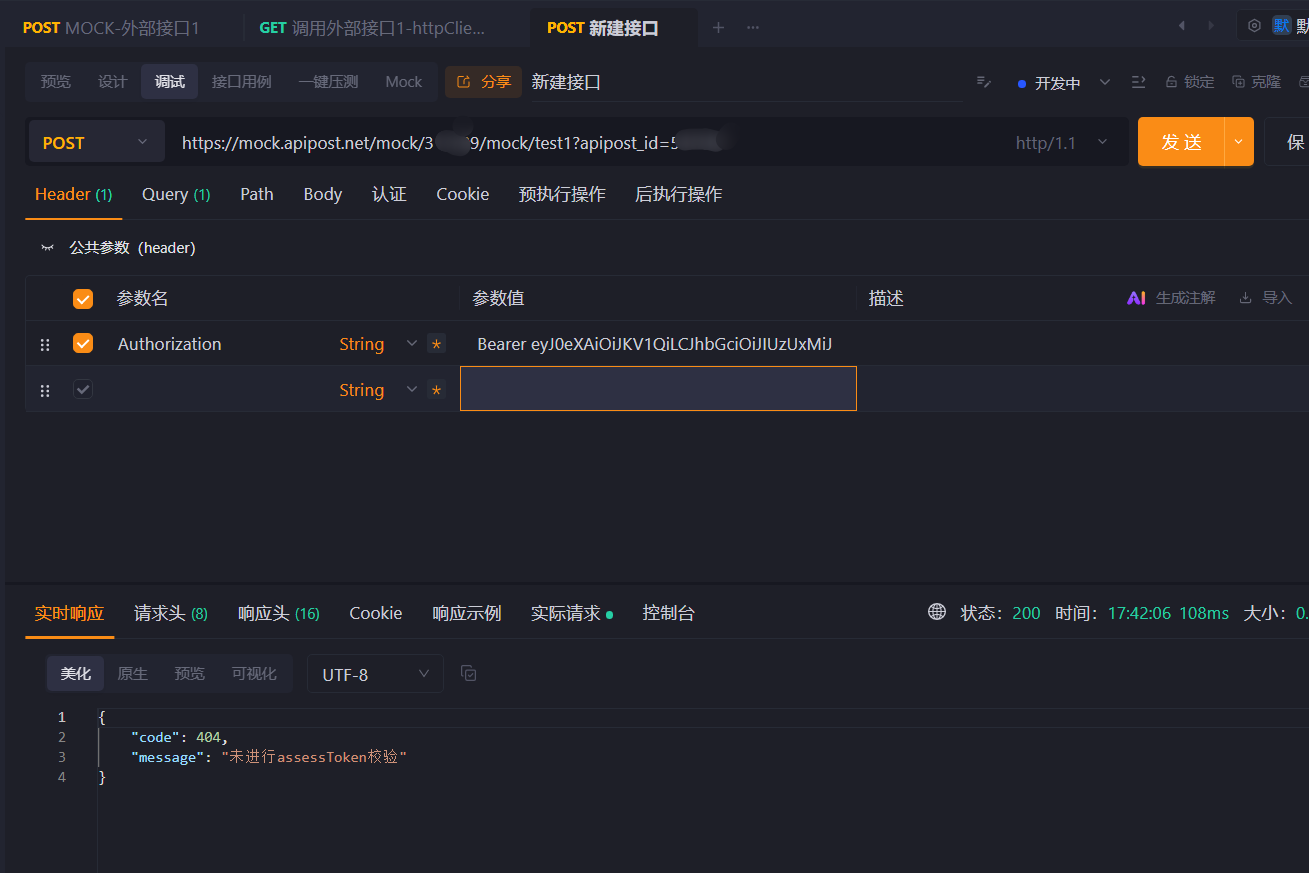The image size is (1309, 873).
Task: Click the blue 默 environment badge
Action: click(1281, 26)
